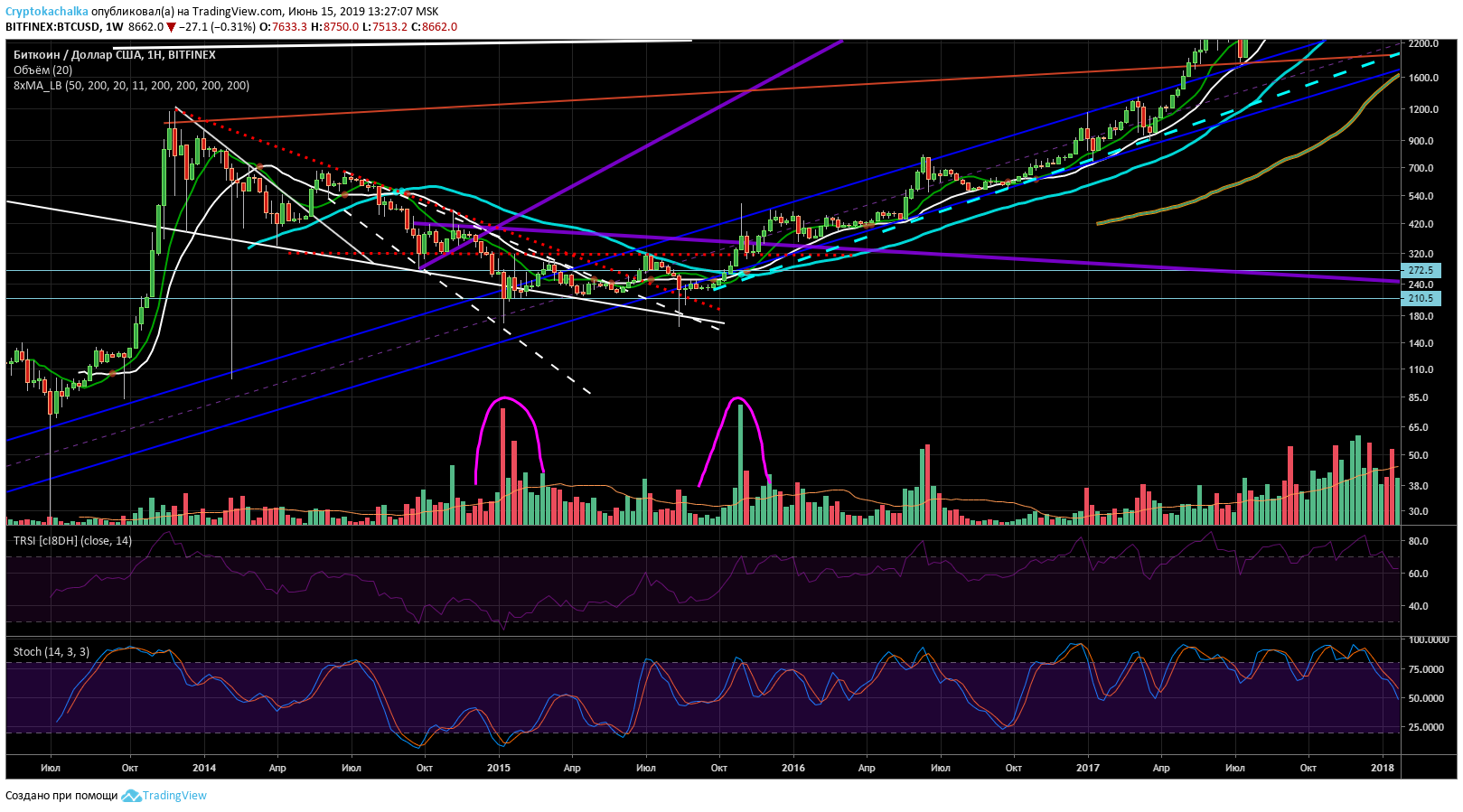Click the low value L:7513.2

point(385,27)
